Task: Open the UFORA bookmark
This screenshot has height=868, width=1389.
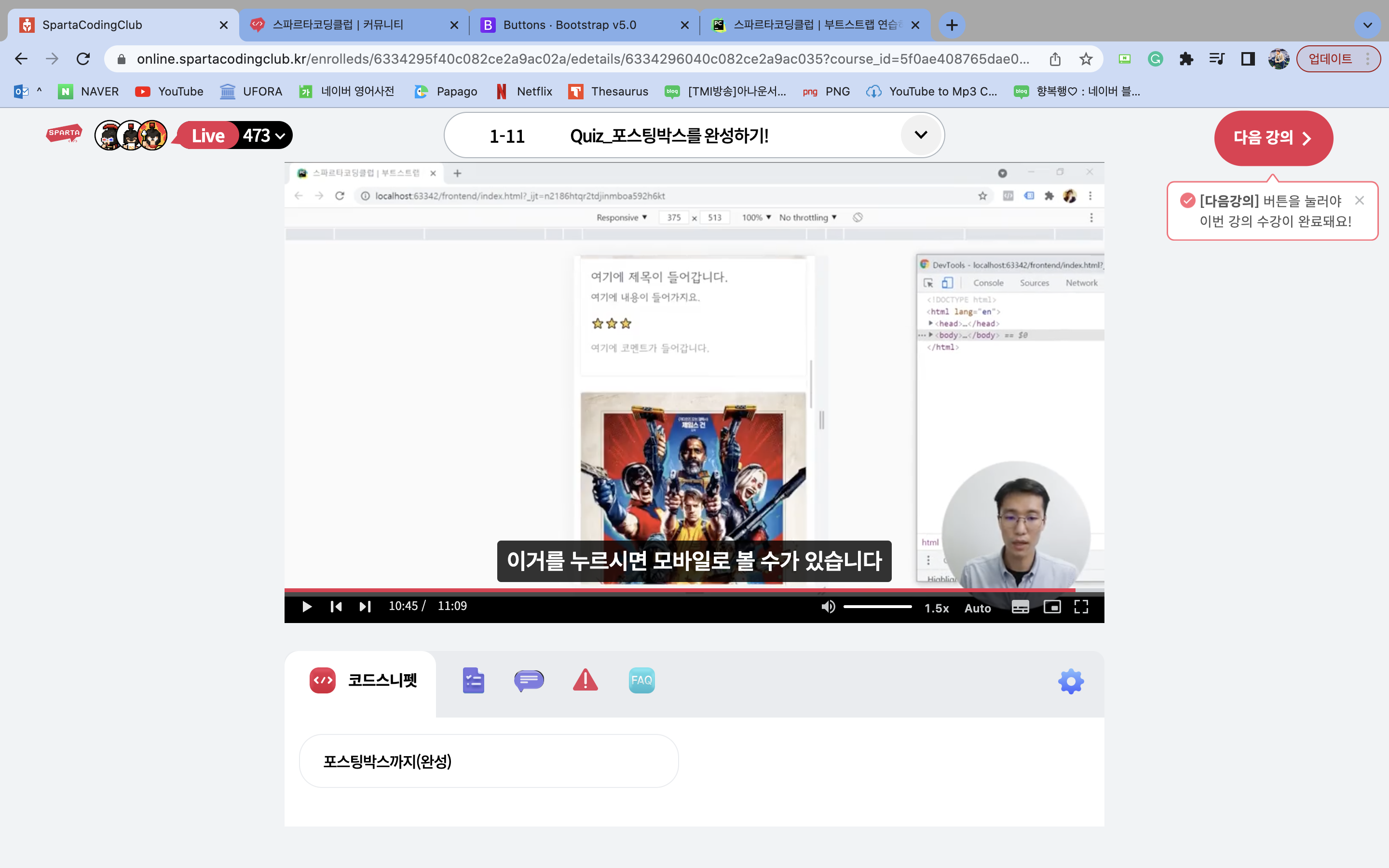Action: click(x=251, y=91)
